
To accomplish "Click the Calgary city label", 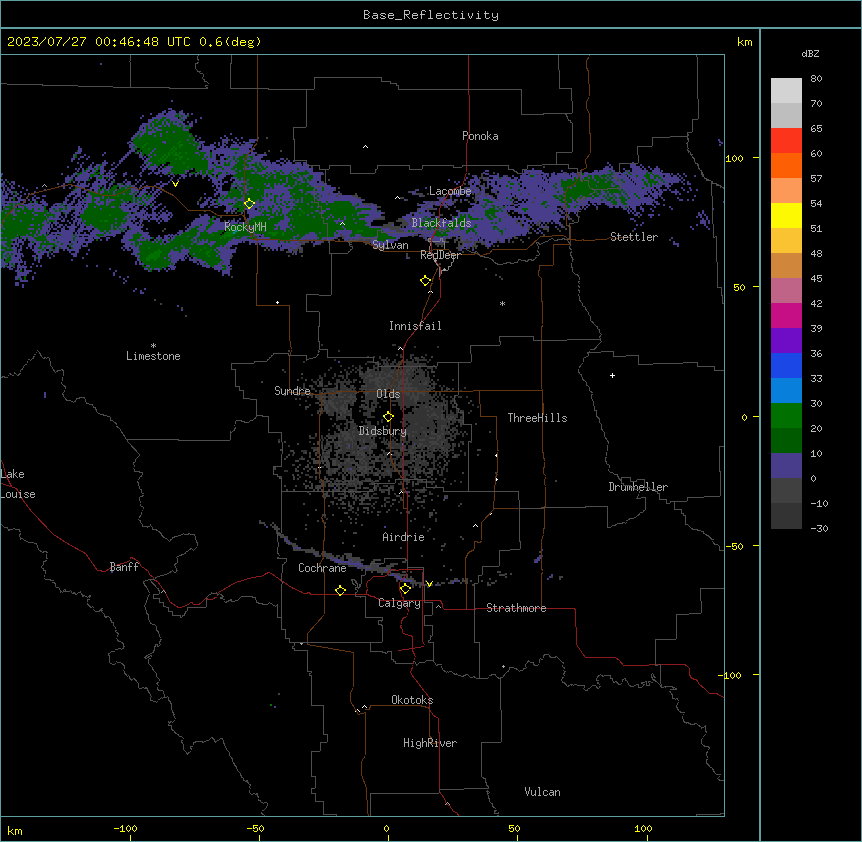I will pyautogui.click(x=399, y=603).
